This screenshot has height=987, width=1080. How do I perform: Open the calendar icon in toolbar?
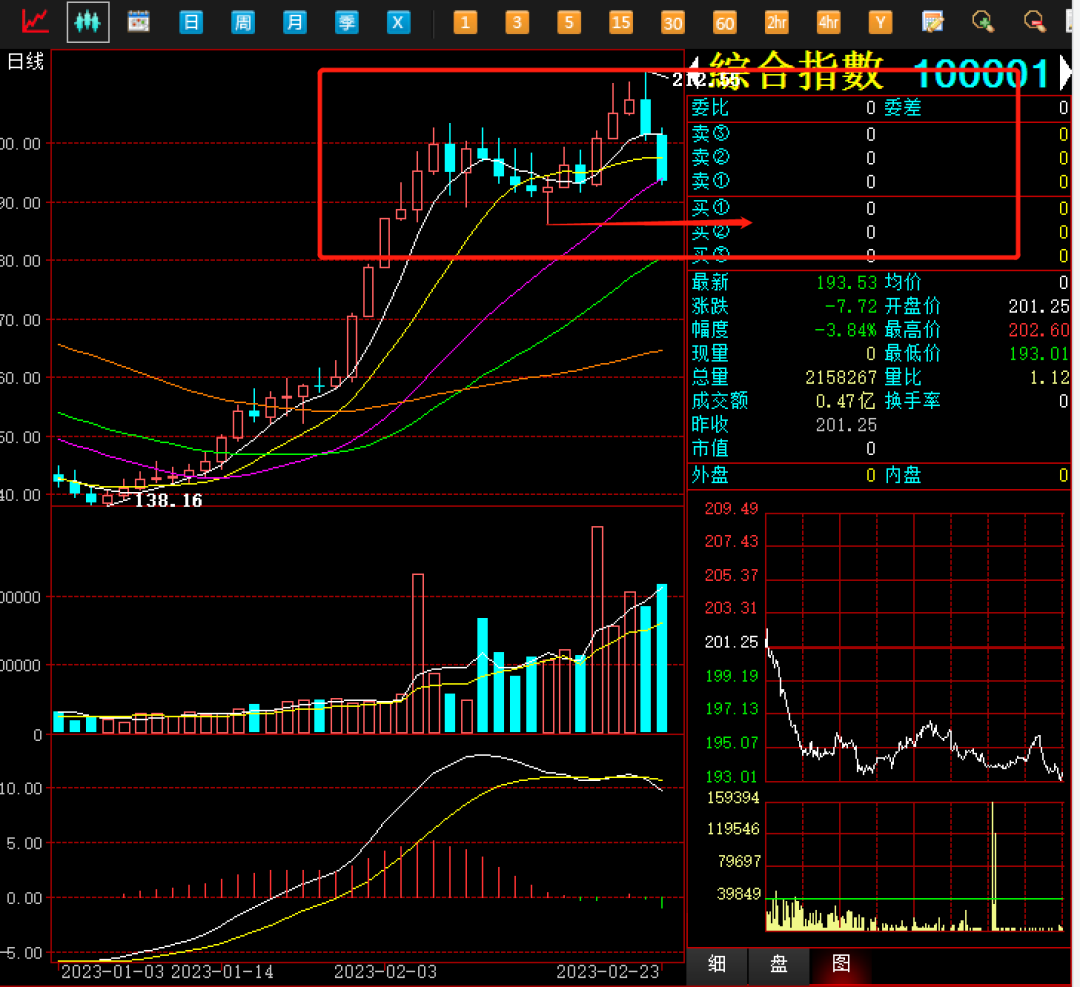138,21
